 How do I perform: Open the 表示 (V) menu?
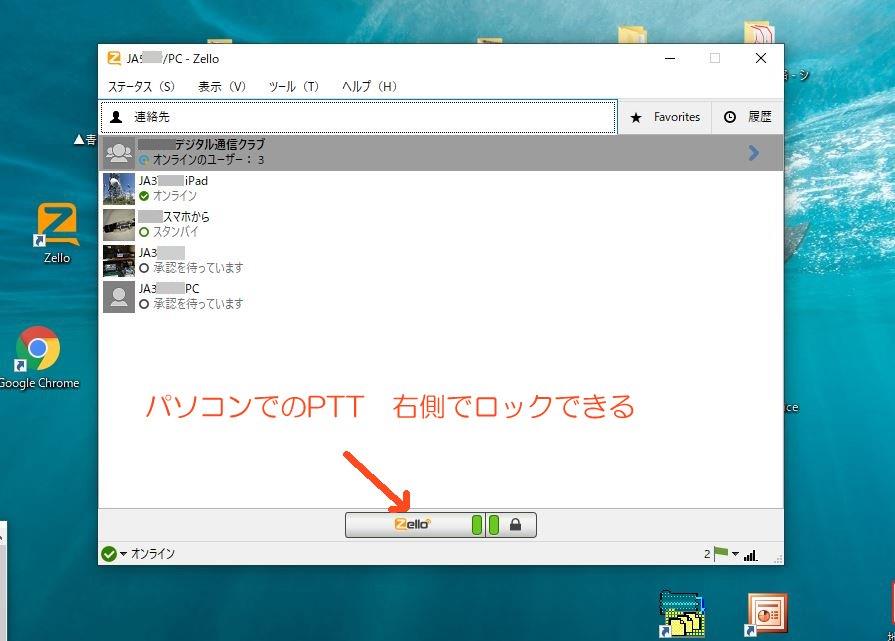pyautogui.click(x=221, y=87)
